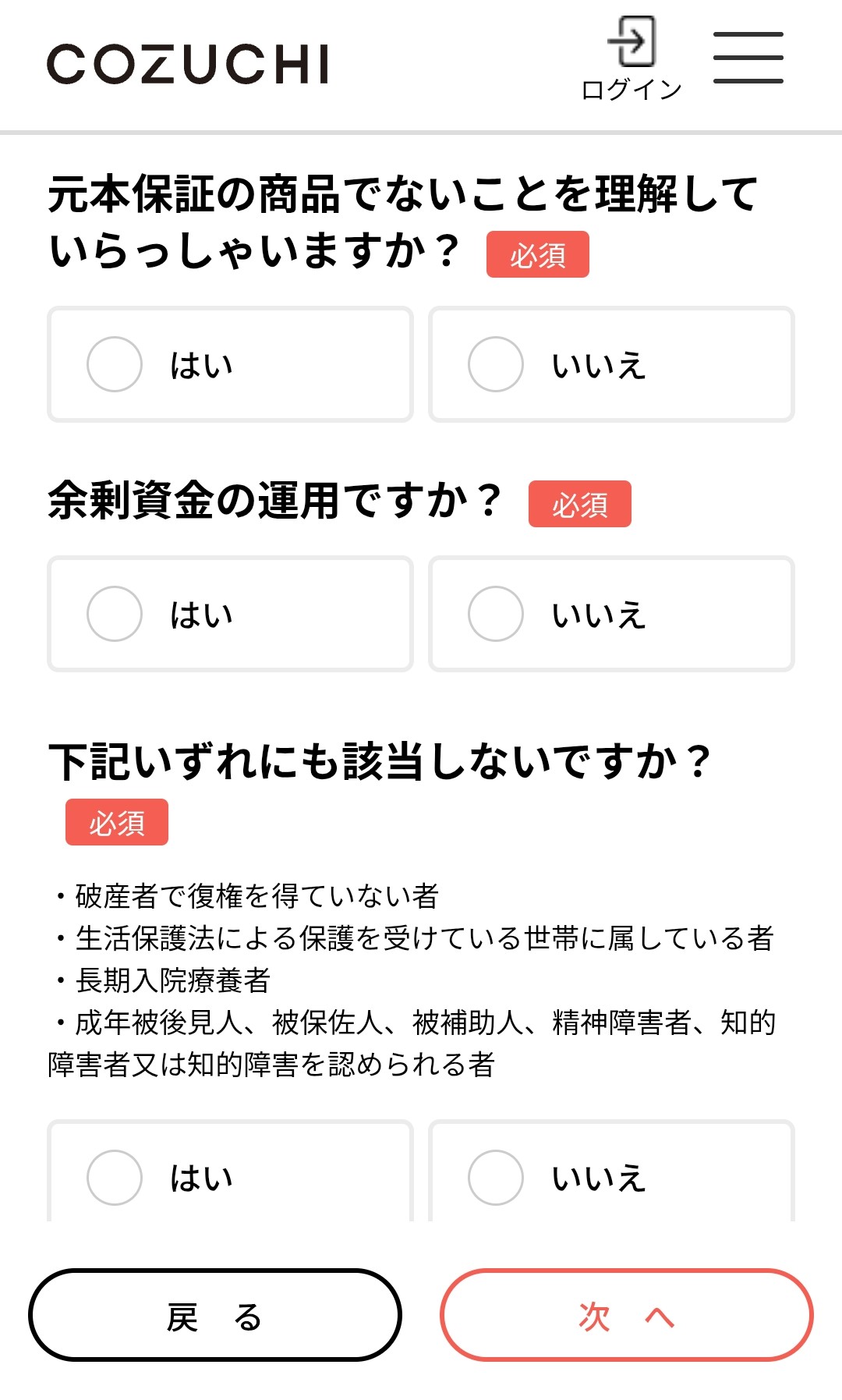The height and width of the screenshot is (1400, 842).
Task: Select はい radio for principal guarantee question
Action: click(x=115, y=364)
